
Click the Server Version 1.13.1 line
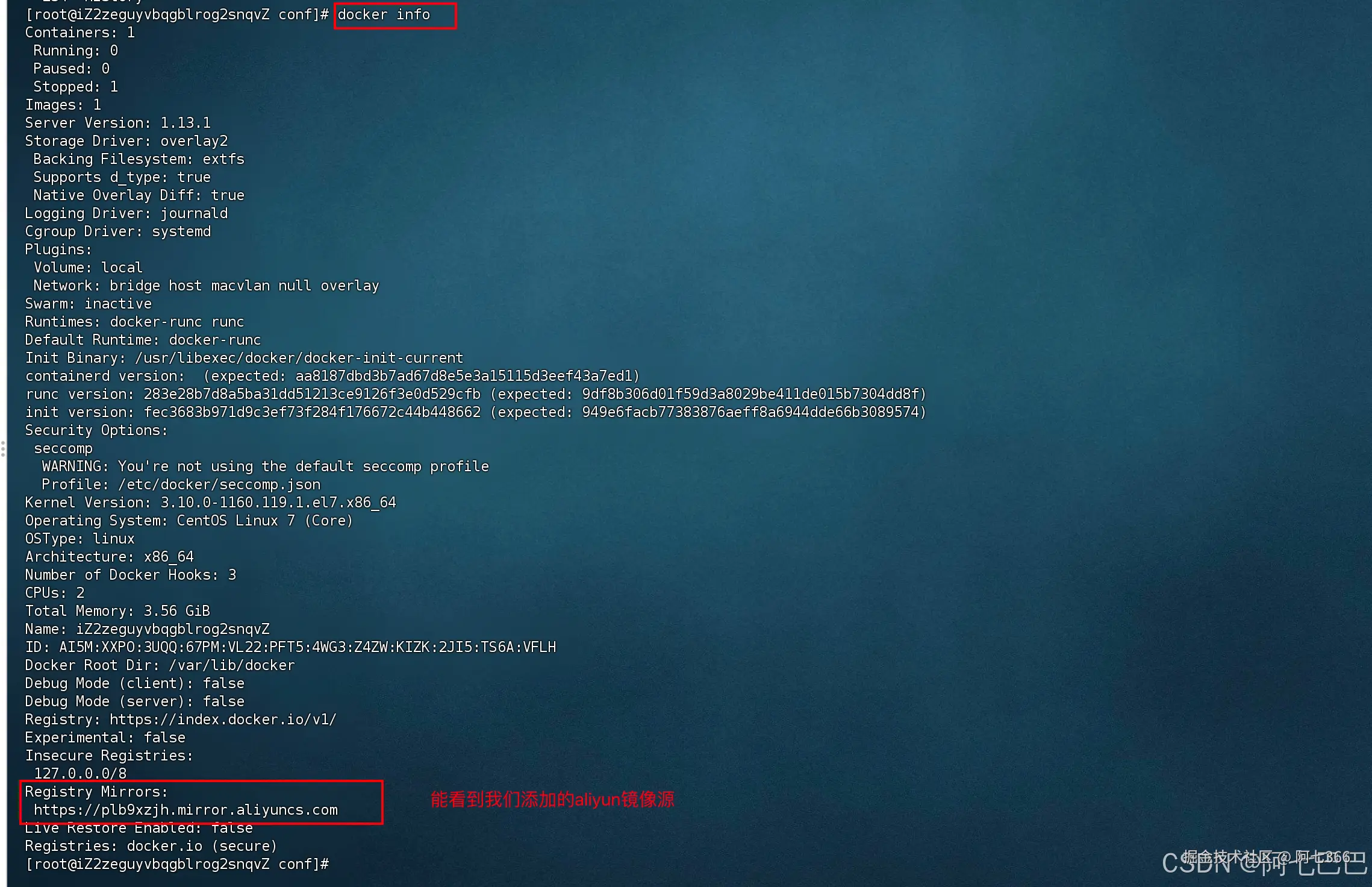[x=118, y=123]
